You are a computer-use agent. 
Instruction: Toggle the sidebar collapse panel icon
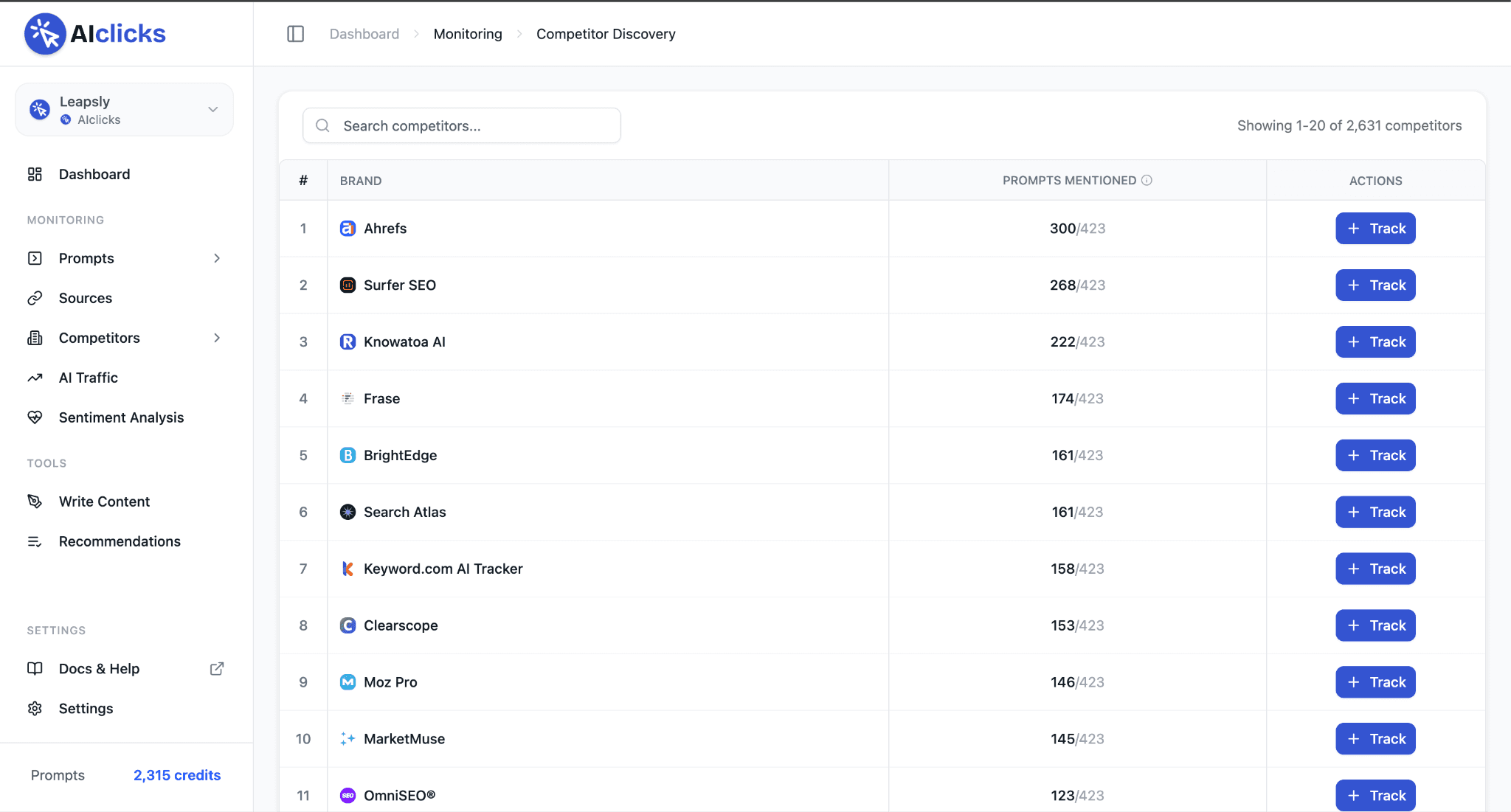pos(295,34)
